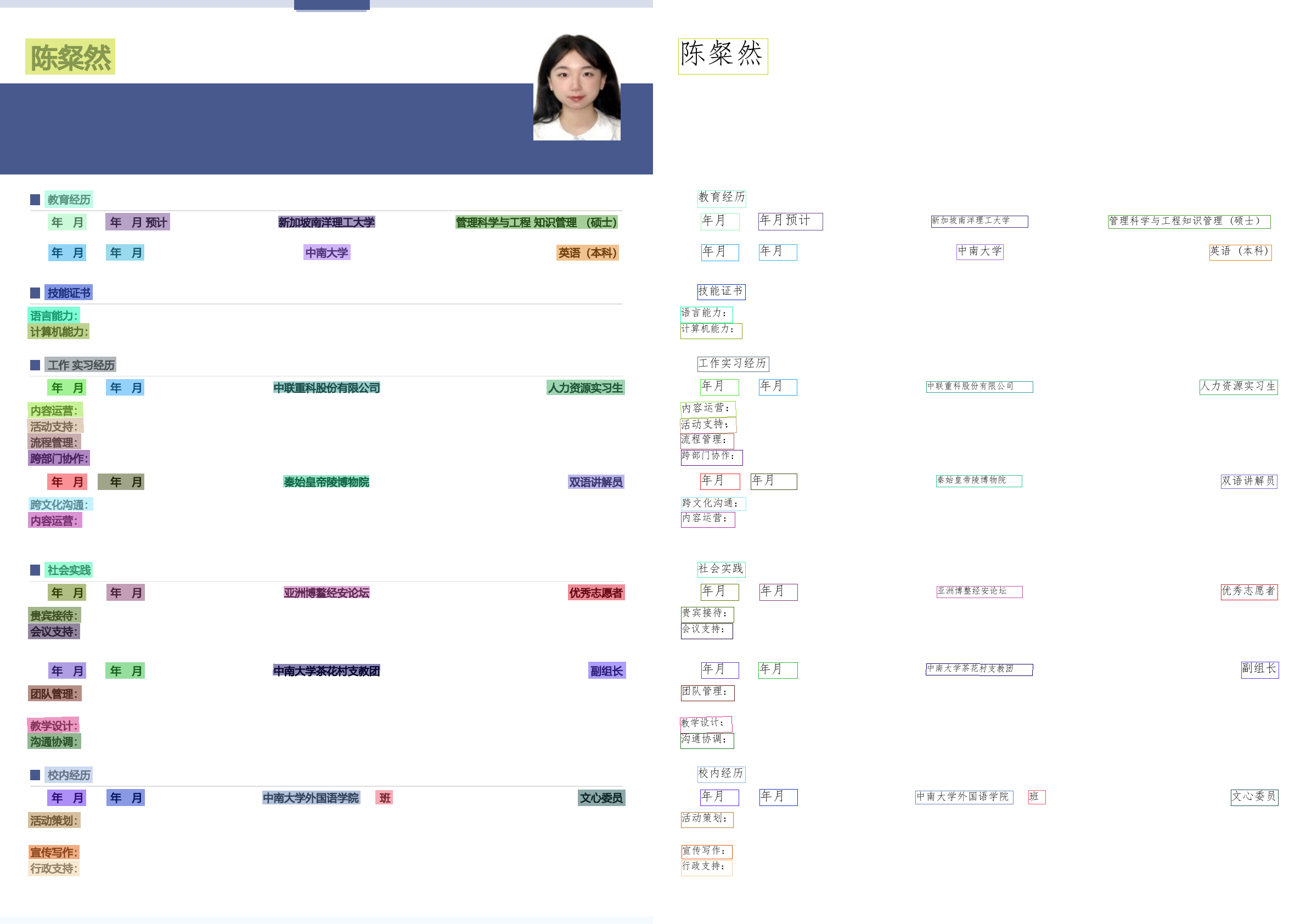The image size is (1306, 924).
Task: Click the pink highlighted 班 label on the resume
Action: click(x=385, y=798)
